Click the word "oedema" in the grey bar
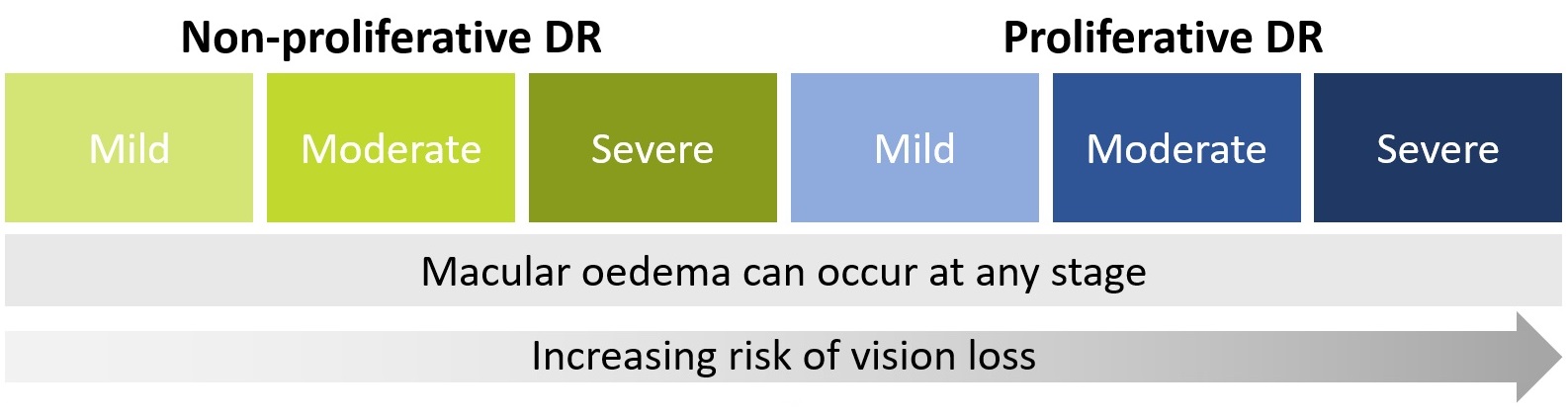 [655, 272]
